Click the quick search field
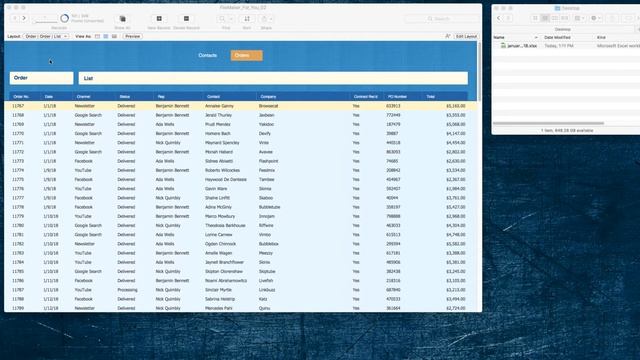Screen dimensions: 640x360 [442, 19]
